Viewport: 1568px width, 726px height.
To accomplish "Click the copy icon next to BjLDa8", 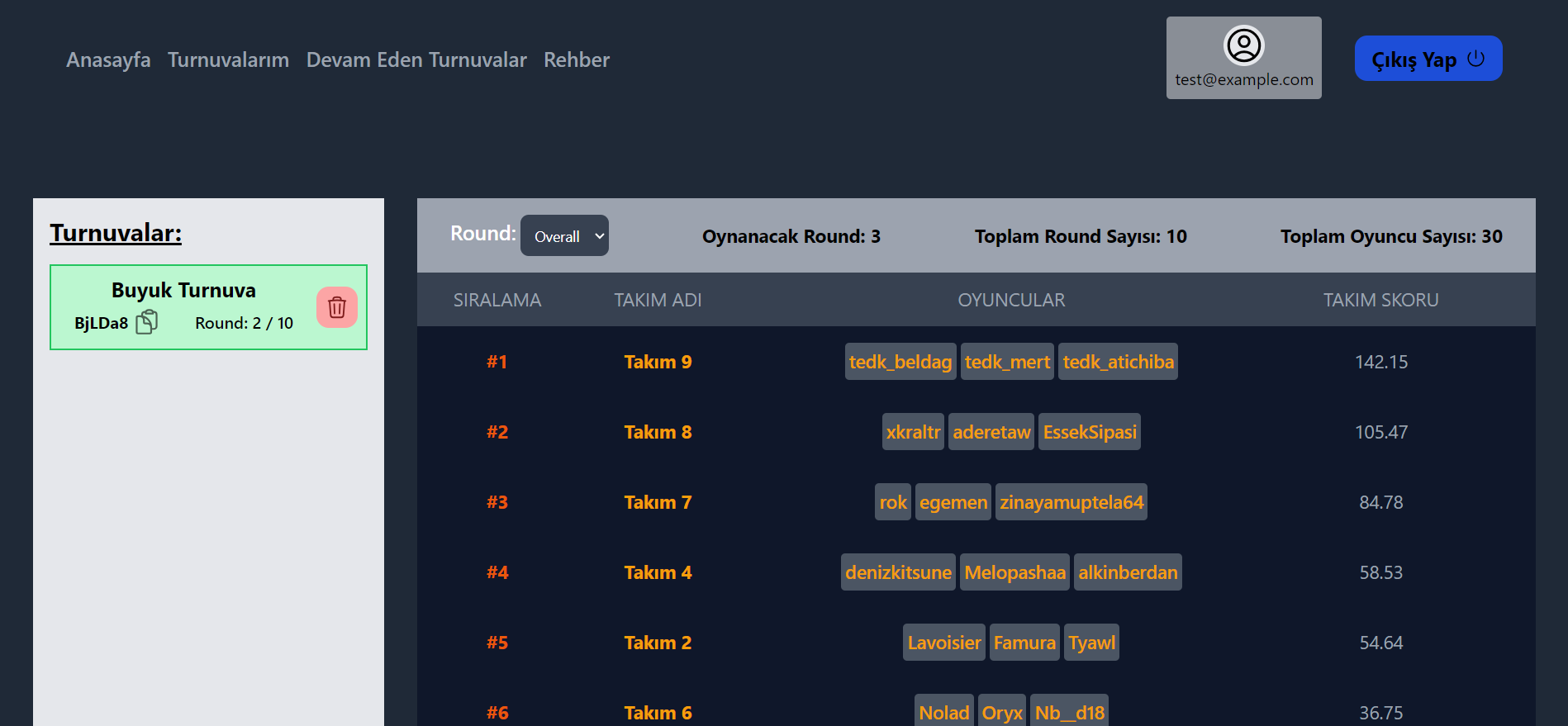I will pyautogui.click(x=146, y=322).
